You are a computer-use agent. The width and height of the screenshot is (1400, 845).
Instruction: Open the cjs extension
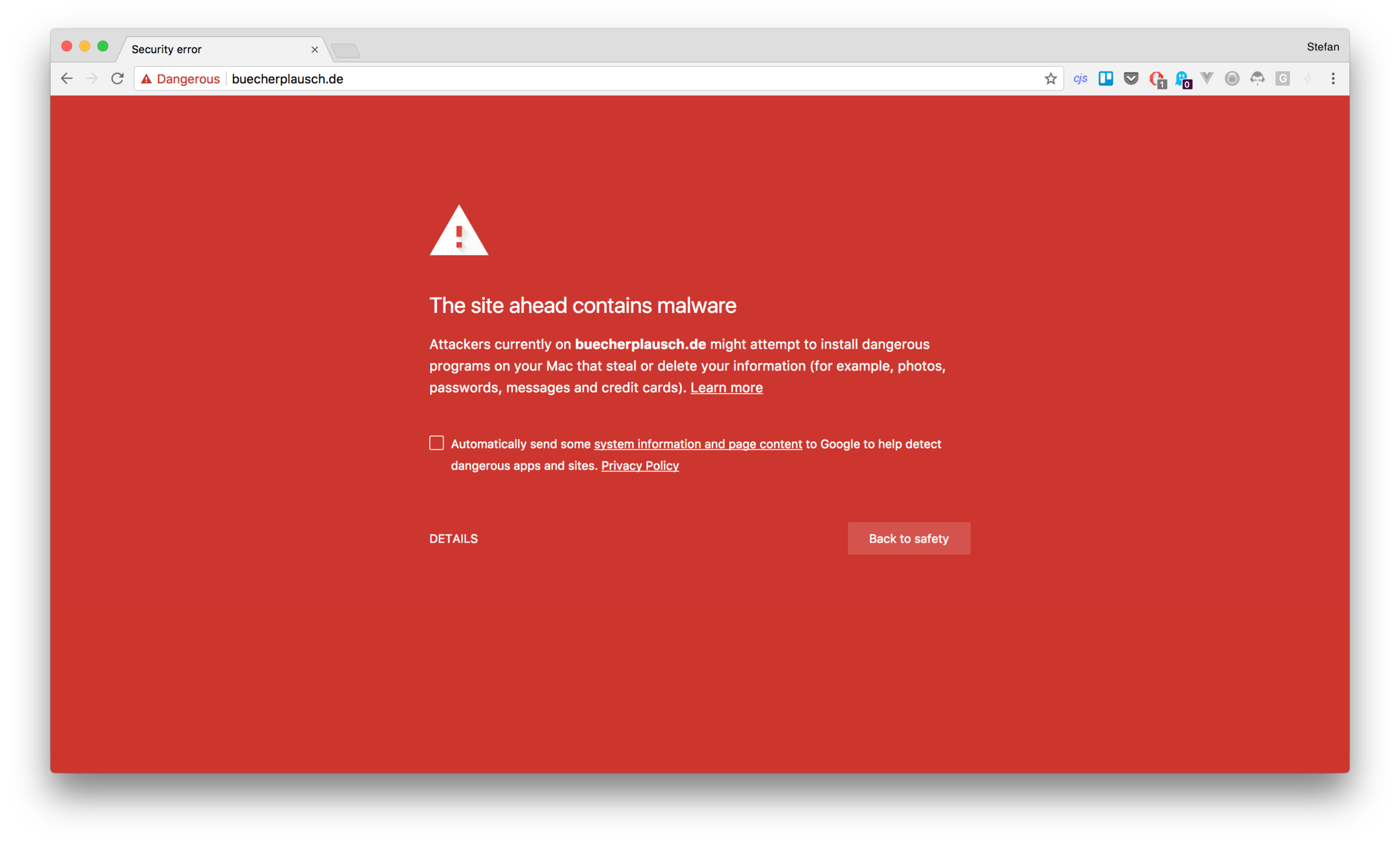pyautogui.click(x=1080, y=79)
